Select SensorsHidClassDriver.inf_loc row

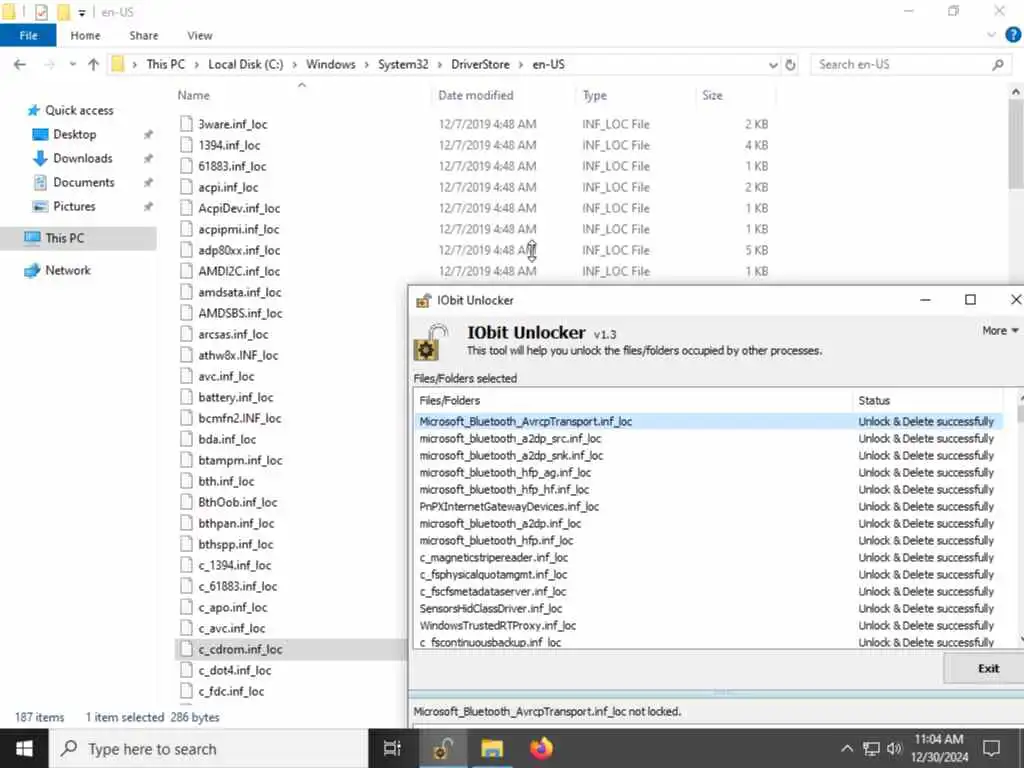pos(708,608)
